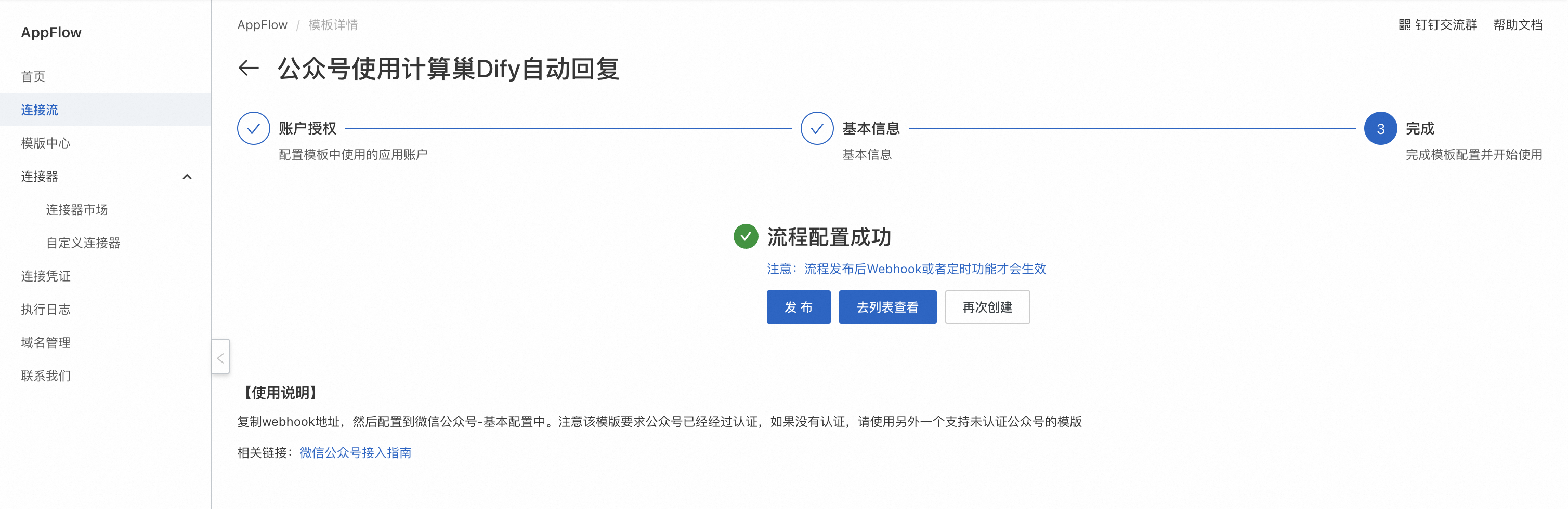
Task: Switch to 模版中心 in the sidebar
Action: tap(46, 143)
